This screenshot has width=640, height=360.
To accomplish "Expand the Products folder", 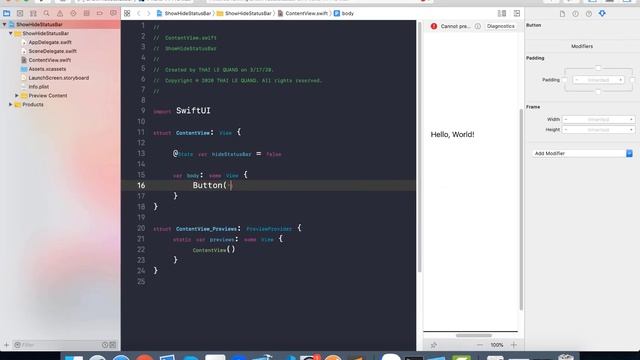I will point(11,104).
